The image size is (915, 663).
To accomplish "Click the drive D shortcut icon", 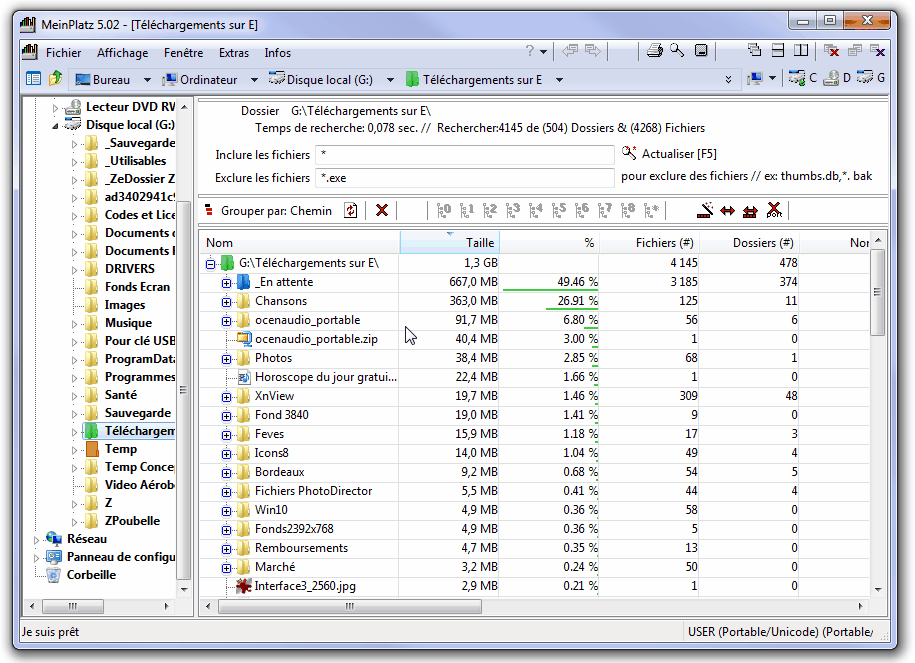I will pyautogui.click(x=837, y=78).
